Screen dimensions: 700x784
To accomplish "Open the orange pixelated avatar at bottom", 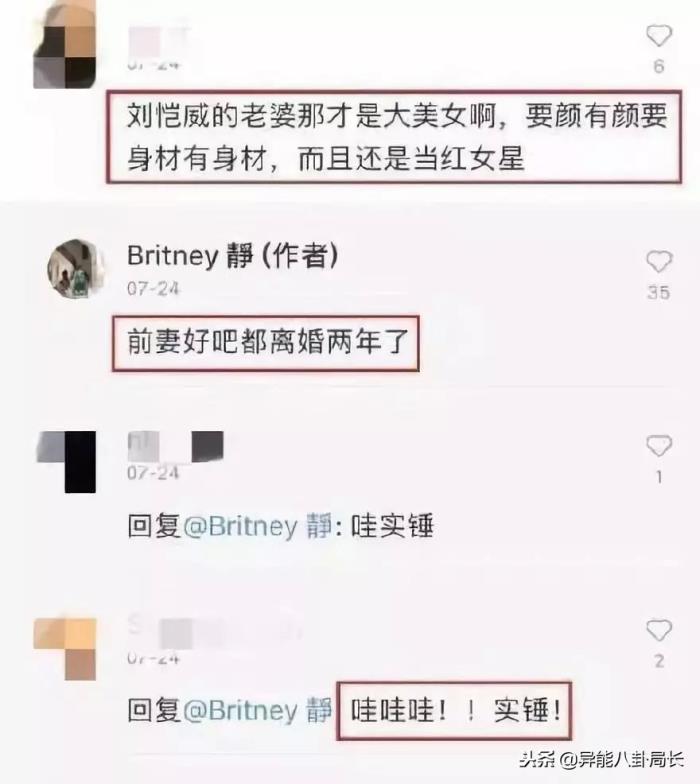I will pos(65,648).
